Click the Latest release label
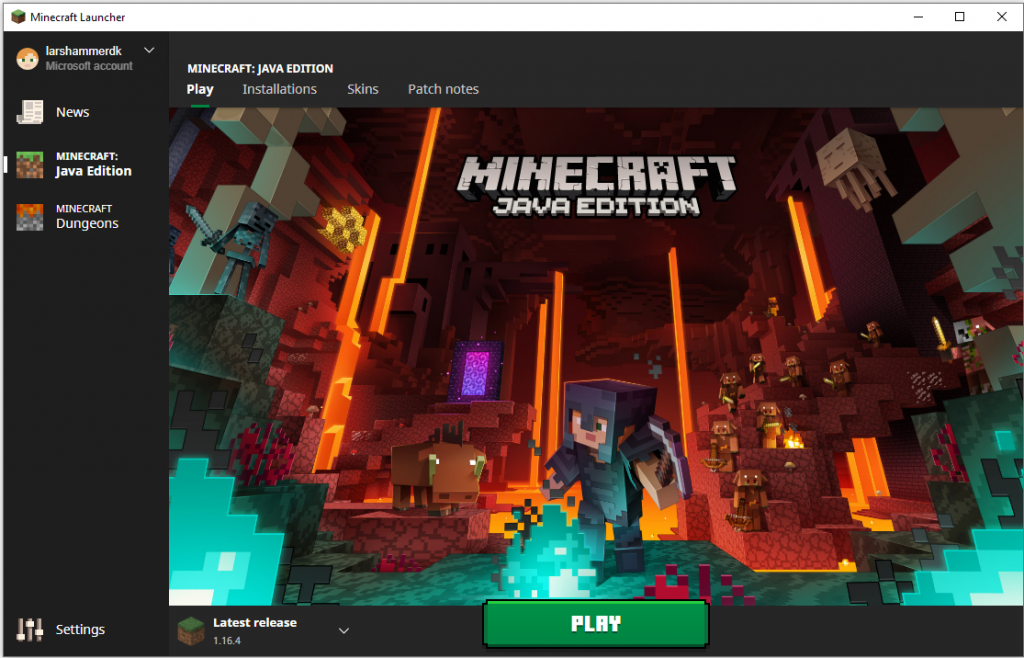 tap(255, 623)
